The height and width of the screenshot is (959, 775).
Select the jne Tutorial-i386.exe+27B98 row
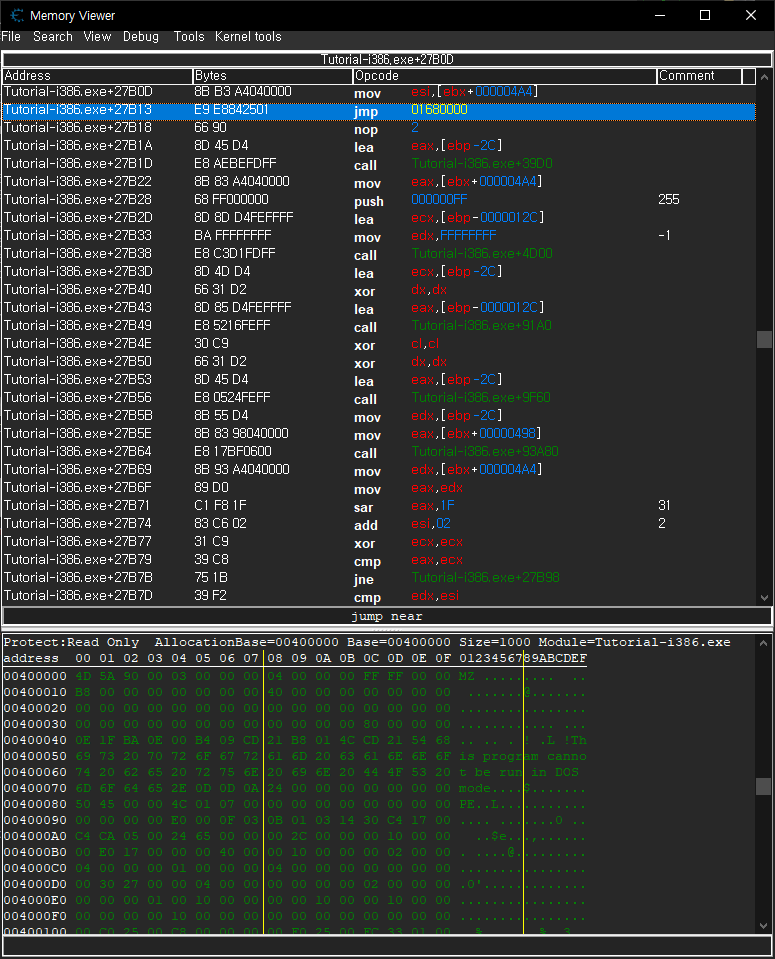379,578
